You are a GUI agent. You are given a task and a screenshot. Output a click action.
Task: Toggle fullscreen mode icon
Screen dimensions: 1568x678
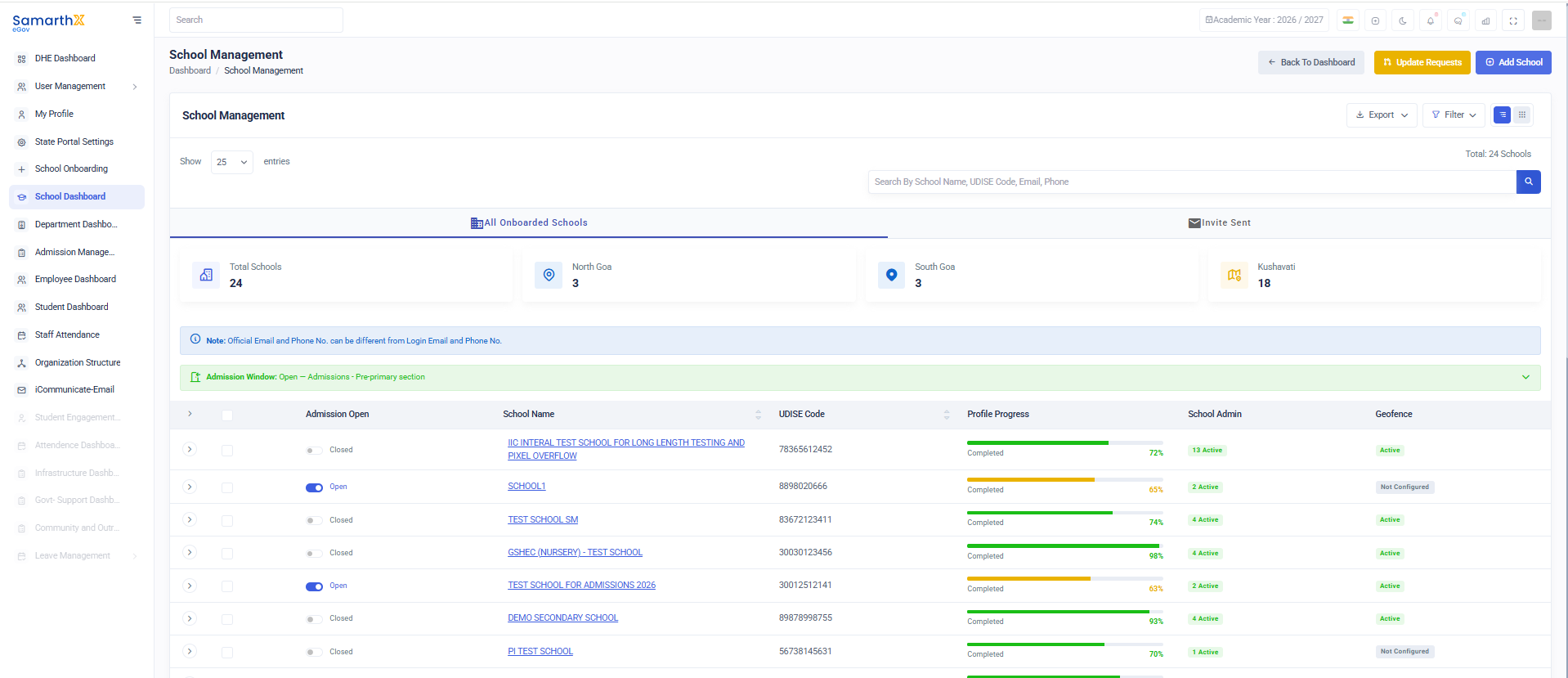pyautogui.click(x=1513, y=20)
